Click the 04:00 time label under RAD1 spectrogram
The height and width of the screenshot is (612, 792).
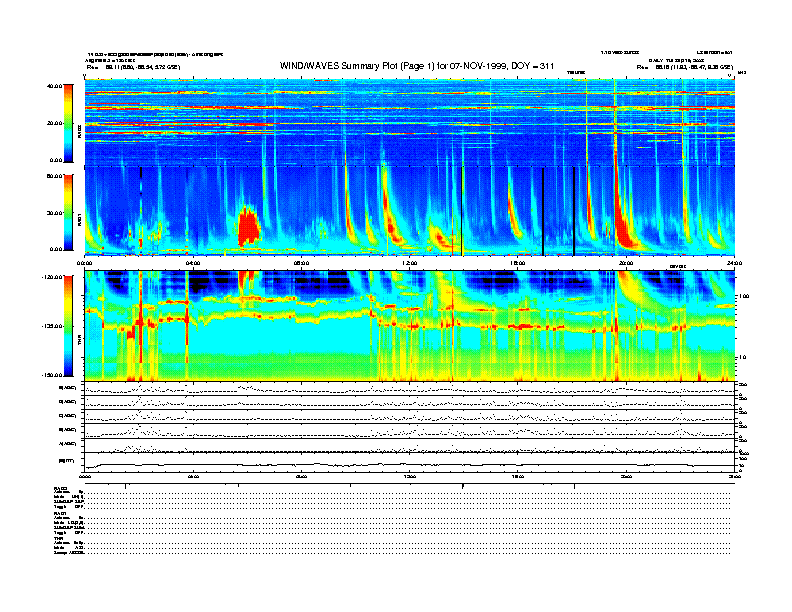pyautogui.click(x=193, y=263)
